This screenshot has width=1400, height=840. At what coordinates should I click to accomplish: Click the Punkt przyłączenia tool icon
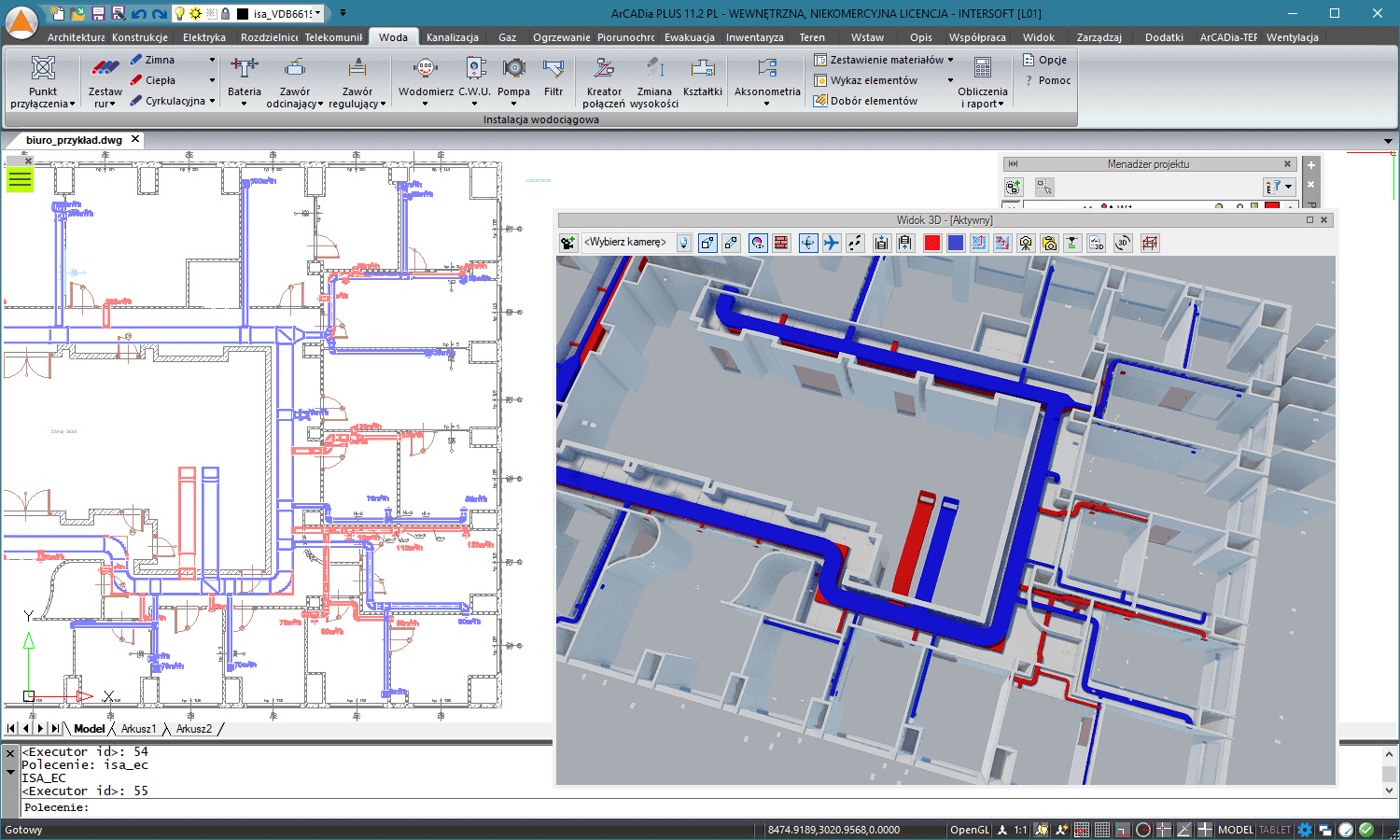point(43,68)
